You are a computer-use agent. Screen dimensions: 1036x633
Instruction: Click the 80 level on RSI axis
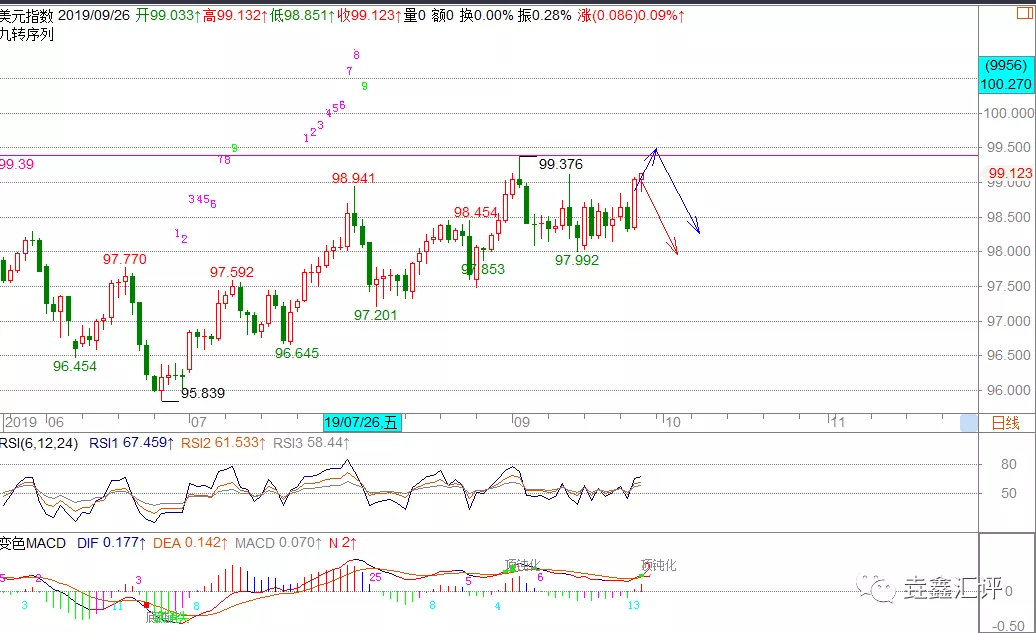(1008, 465)
